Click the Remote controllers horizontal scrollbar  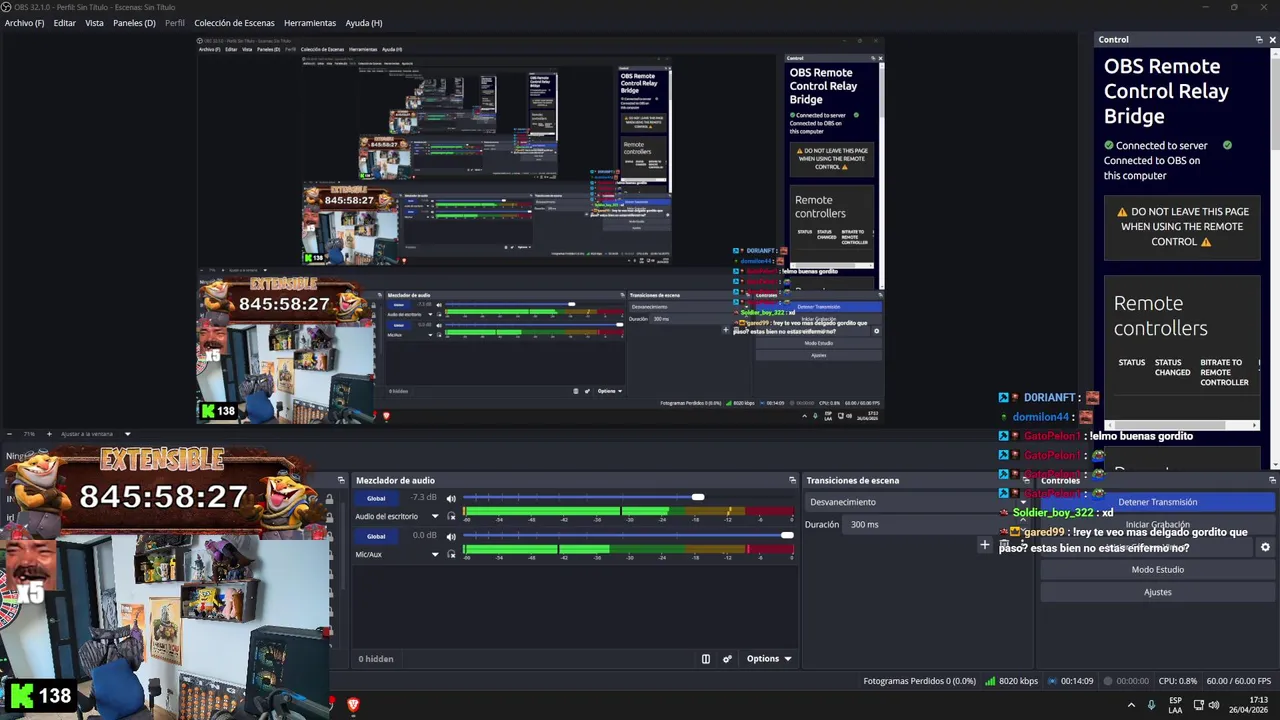coord(1181,425)
